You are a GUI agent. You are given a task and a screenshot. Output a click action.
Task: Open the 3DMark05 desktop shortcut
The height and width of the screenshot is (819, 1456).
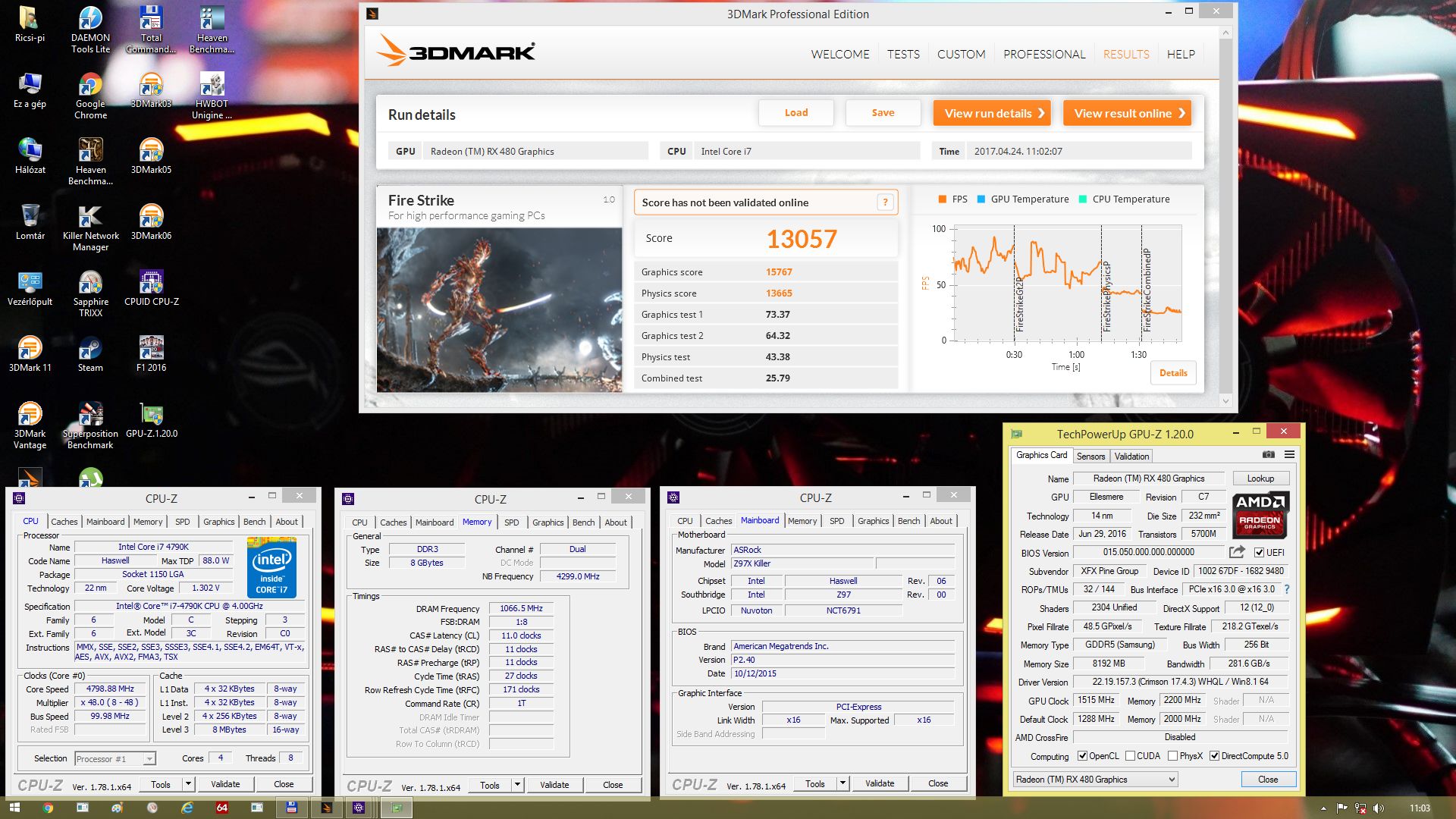[151, 157]
